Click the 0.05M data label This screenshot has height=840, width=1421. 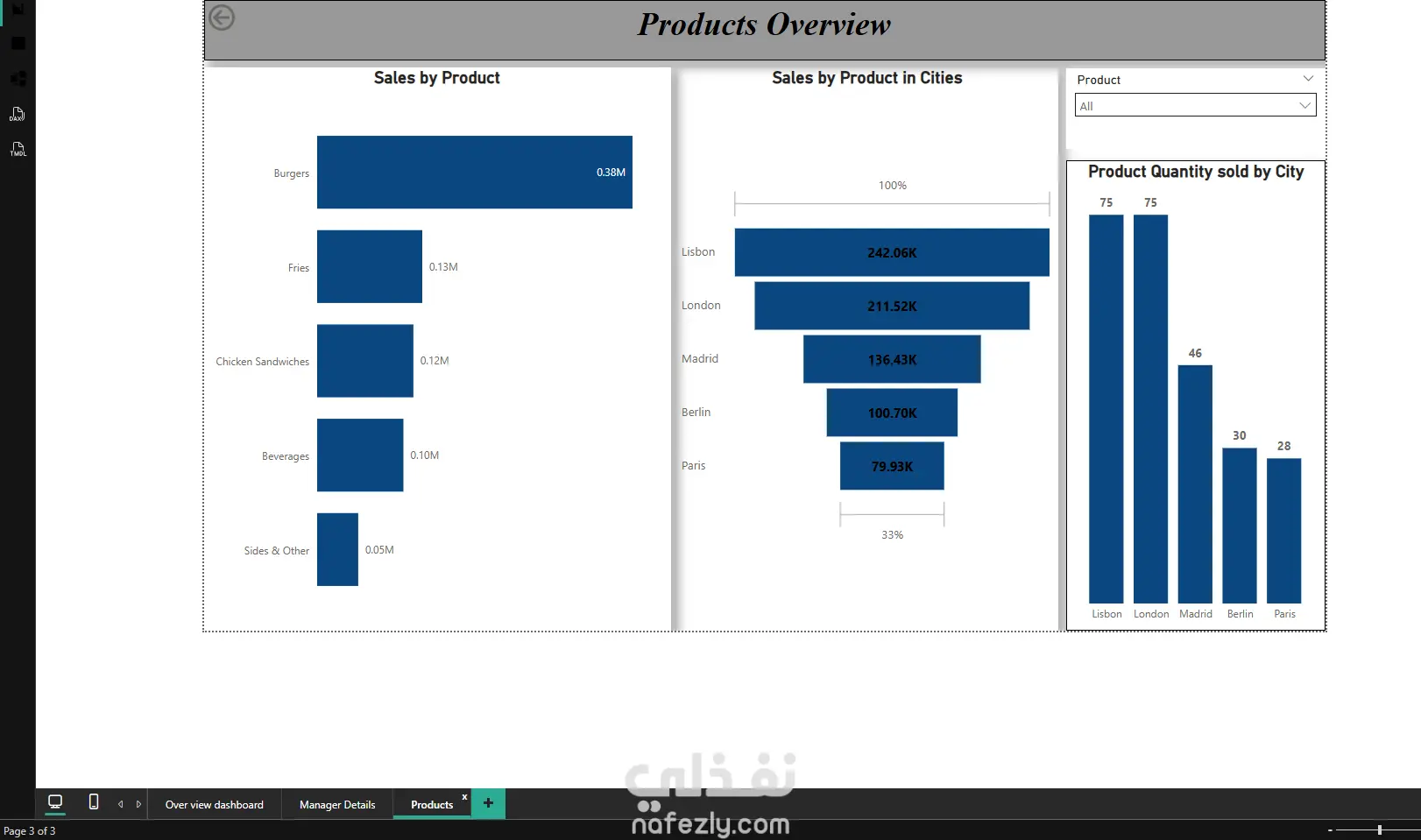pyautogui.click(x=379, y=550)
